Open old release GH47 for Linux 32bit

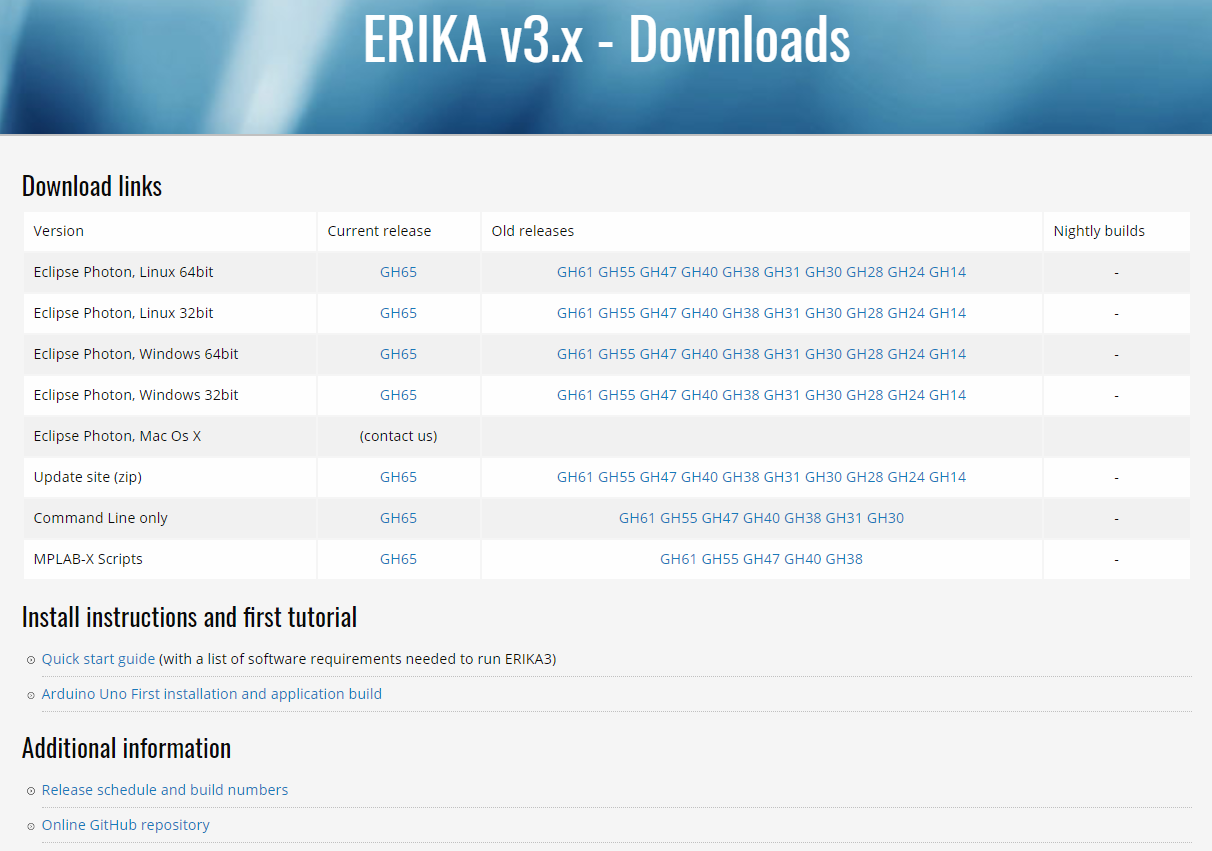click(x=658, y=313)
